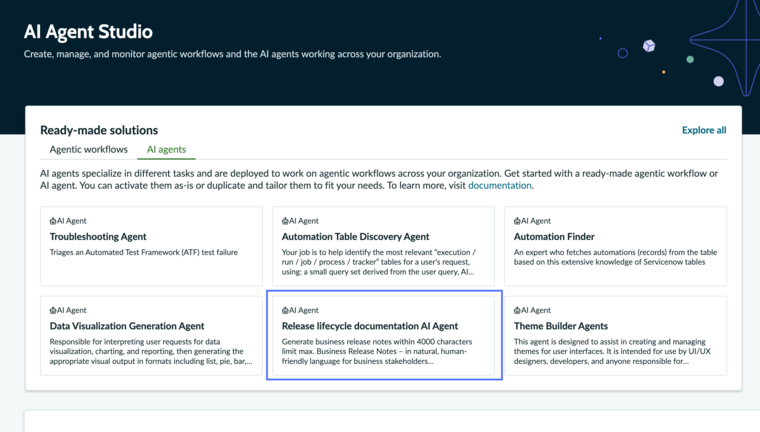Click the Ready-made solutions heading

(x=99, y=130)
